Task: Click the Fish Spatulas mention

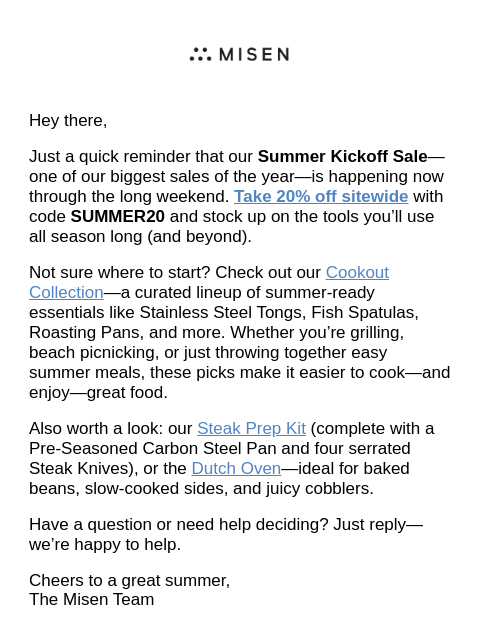Action: (x=364, y=312)
